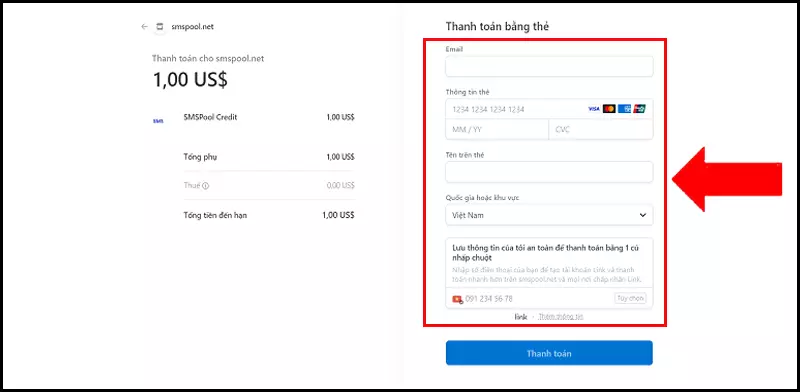This screenshot has width=800, height=392.
Task: Click the Lưu thông tin của tôi heading
Action: [x=545, y=253]
